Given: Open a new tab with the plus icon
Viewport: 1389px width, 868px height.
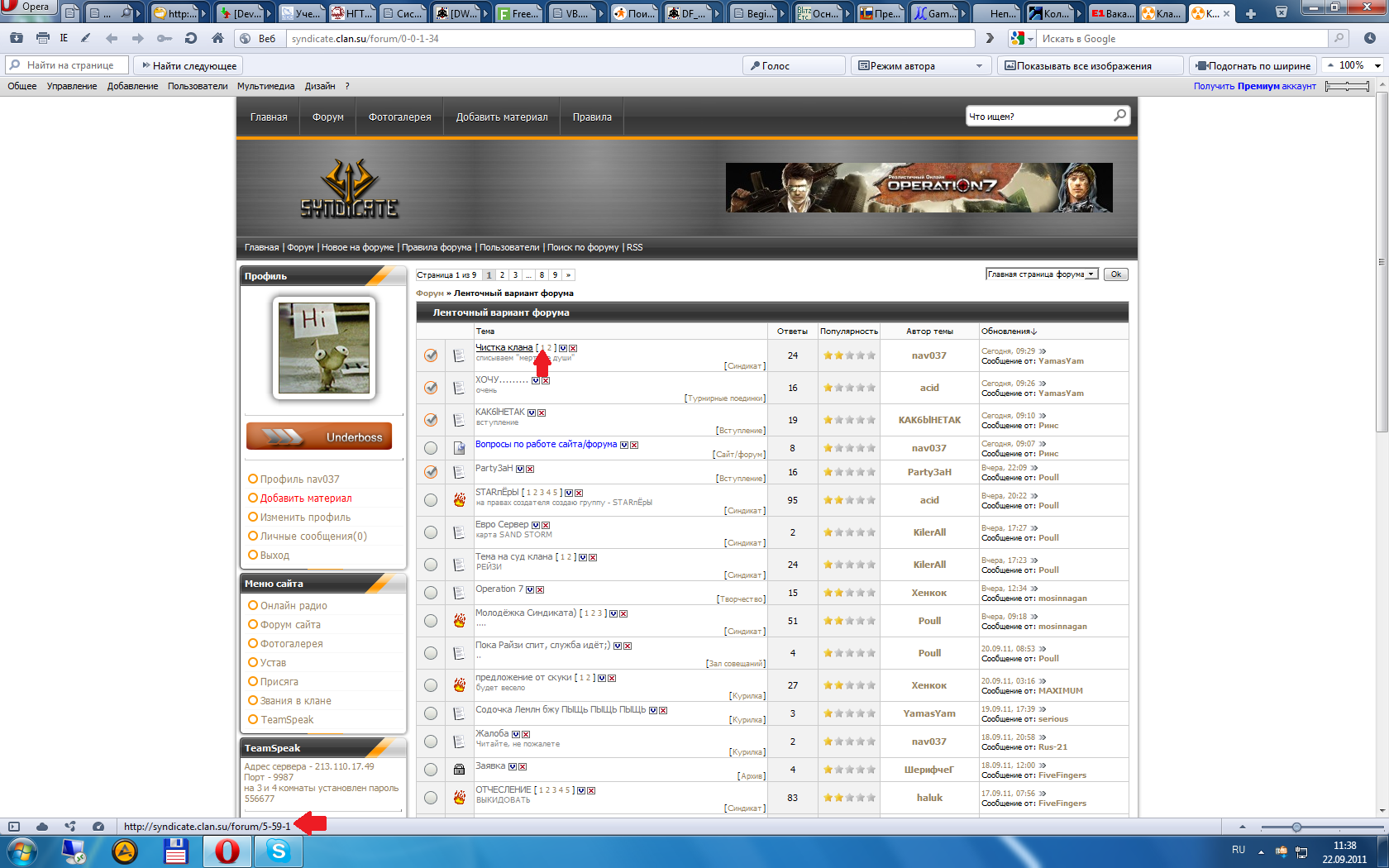Looking at the screenshot, I should pyautogui.click(x=1250, y=13).
